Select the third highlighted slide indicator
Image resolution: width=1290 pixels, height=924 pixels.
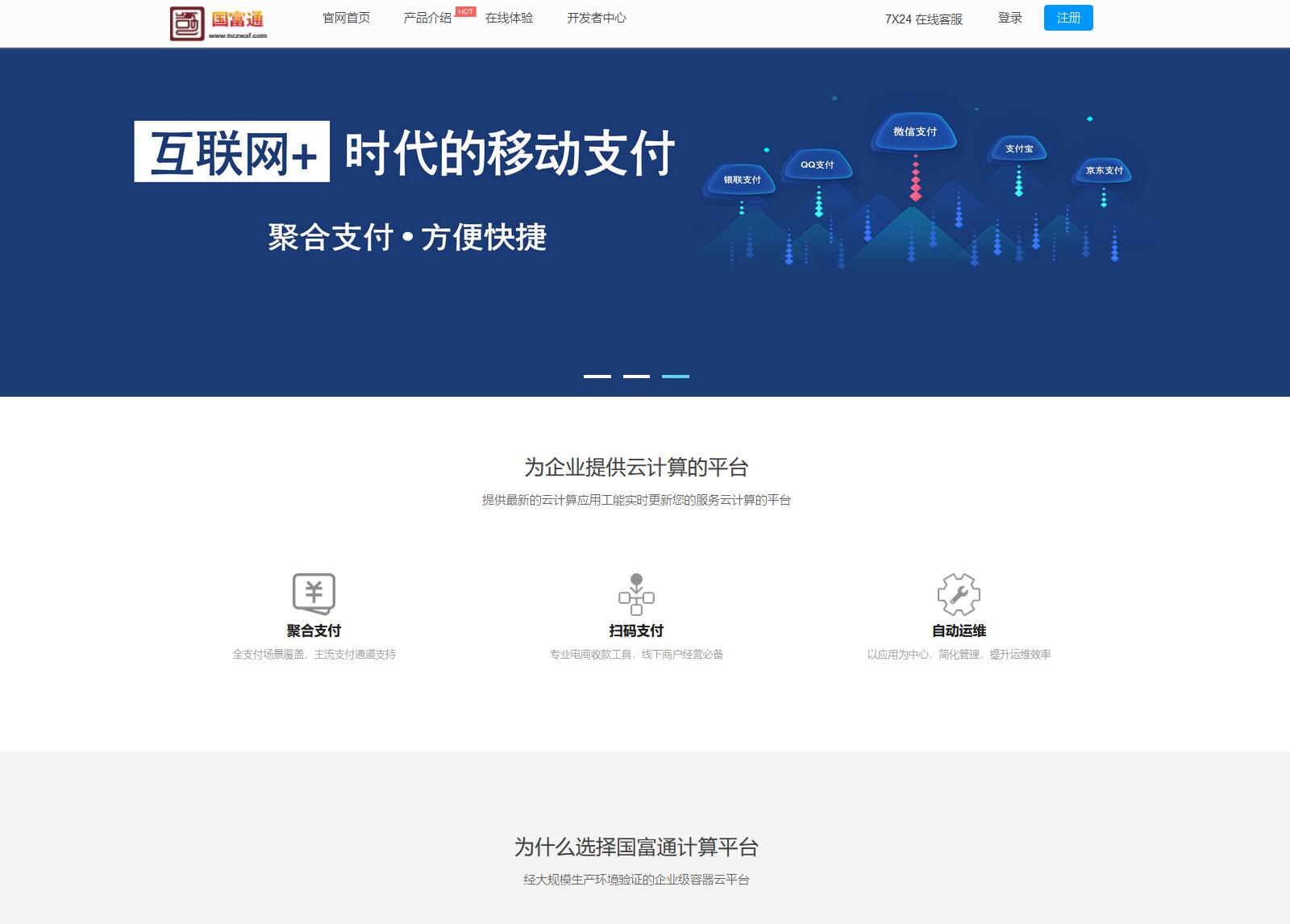pyautogui.click(x=676, y=377)
